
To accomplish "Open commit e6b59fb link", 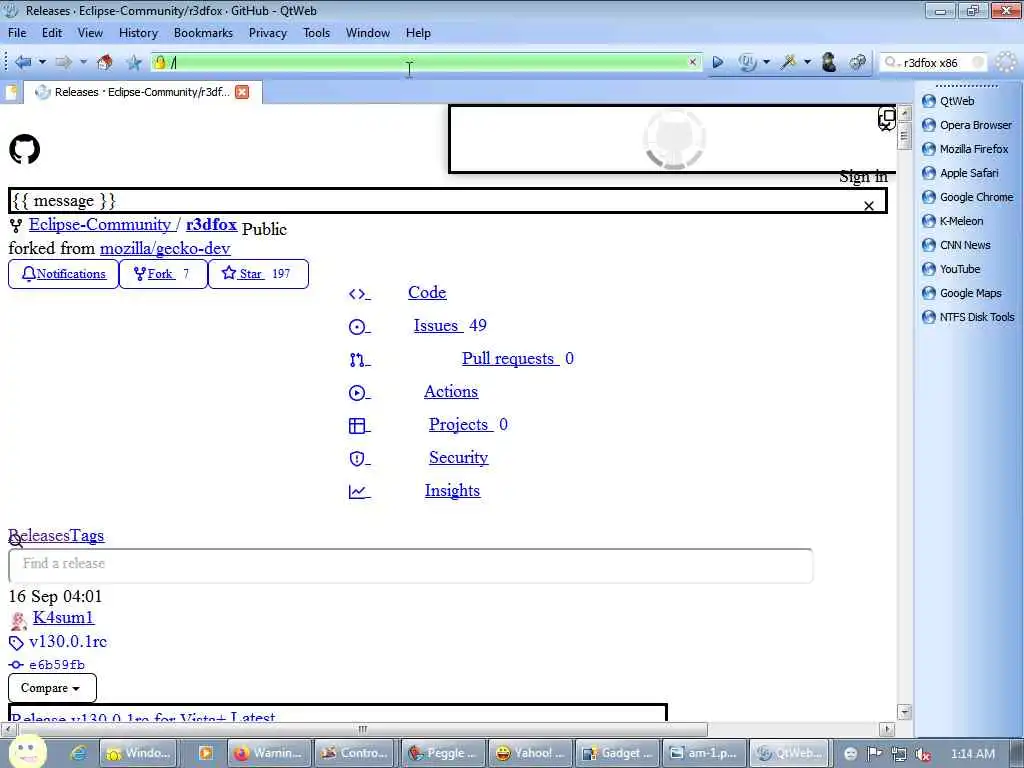I will (57, 665).
